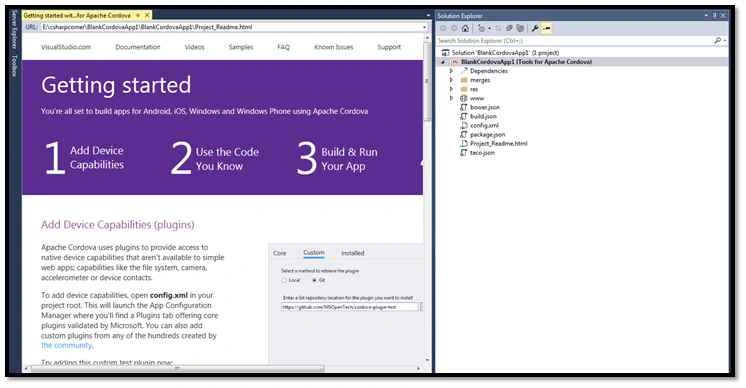Click the Pending Changes Filter icon
The height and width of the screenshot is (388, 746).
[481, 29]
